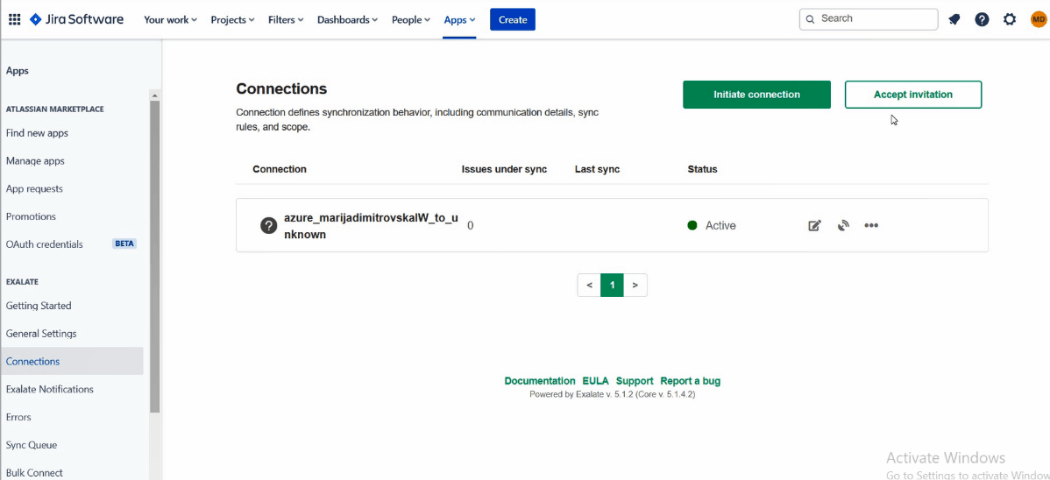Expand the Dashboards dropdown
1050x480 pixels.
tap(348, 20)
